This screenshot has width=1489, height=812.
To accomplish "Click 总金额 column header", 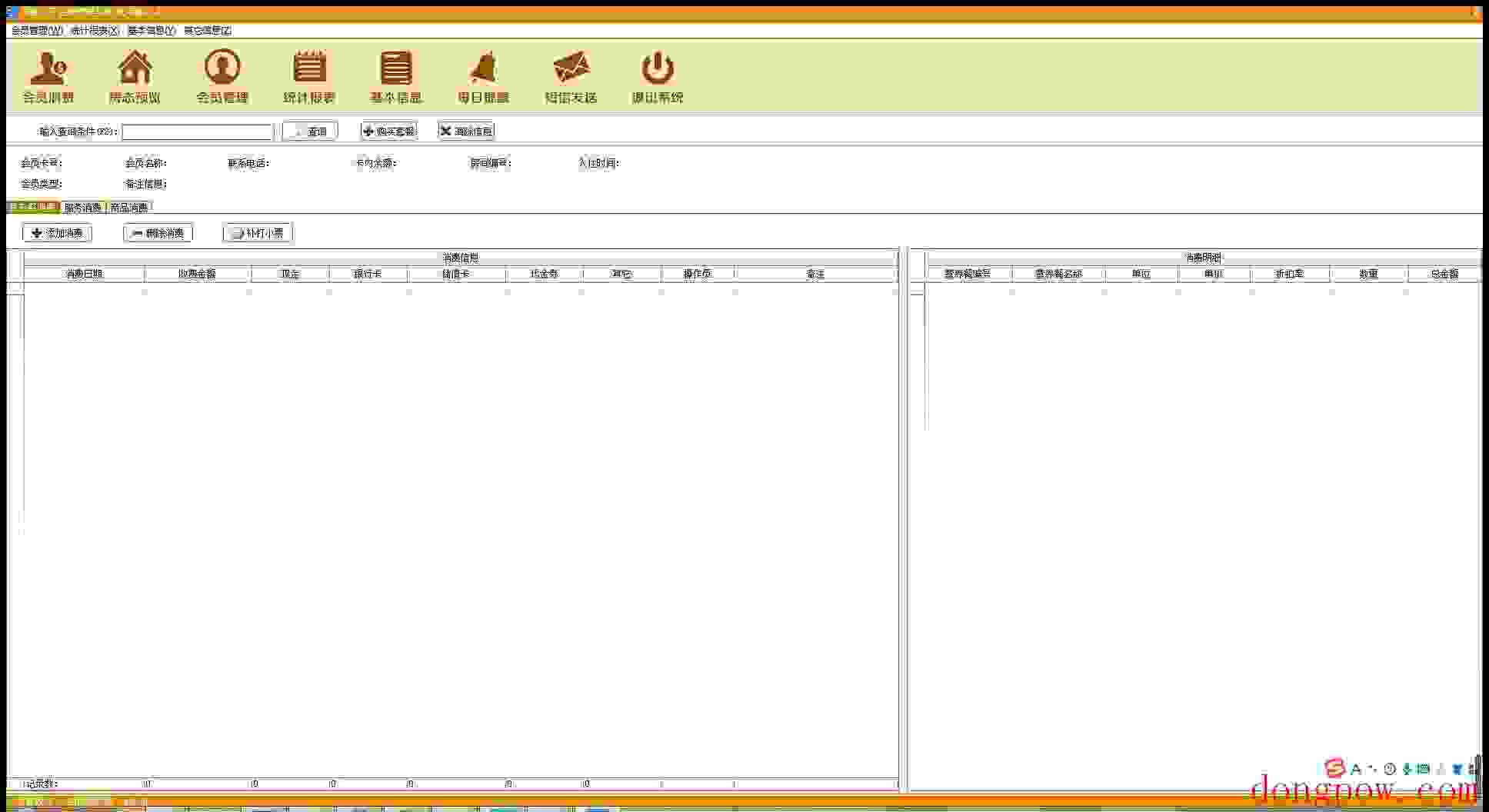I will (x=1444, y=274).
